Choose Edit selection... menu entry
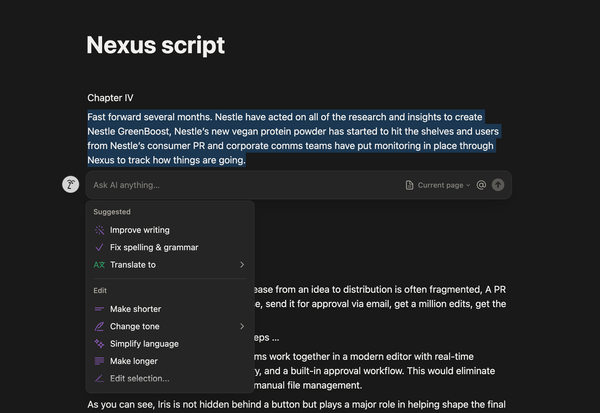The image size is (600, 413). [139, 378]
